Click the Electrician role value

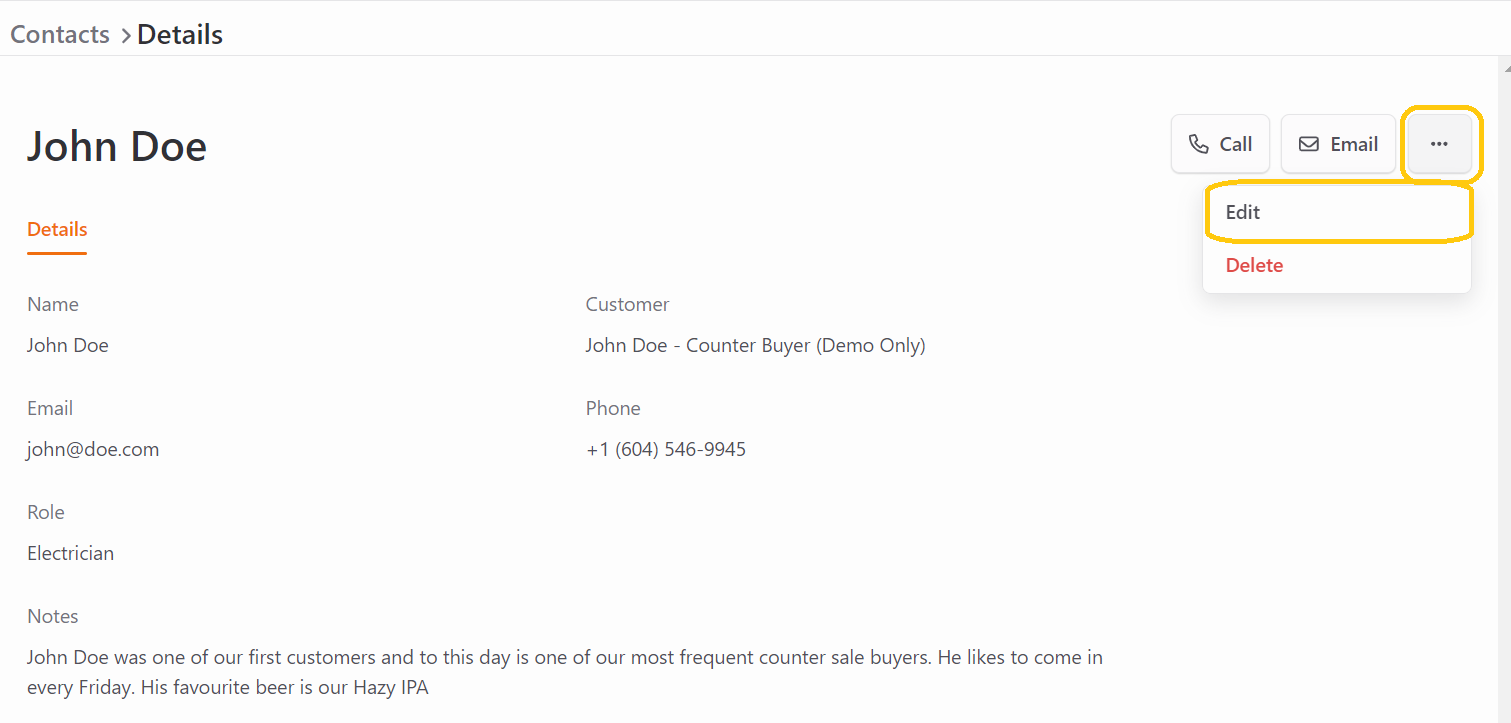(71, 553)
